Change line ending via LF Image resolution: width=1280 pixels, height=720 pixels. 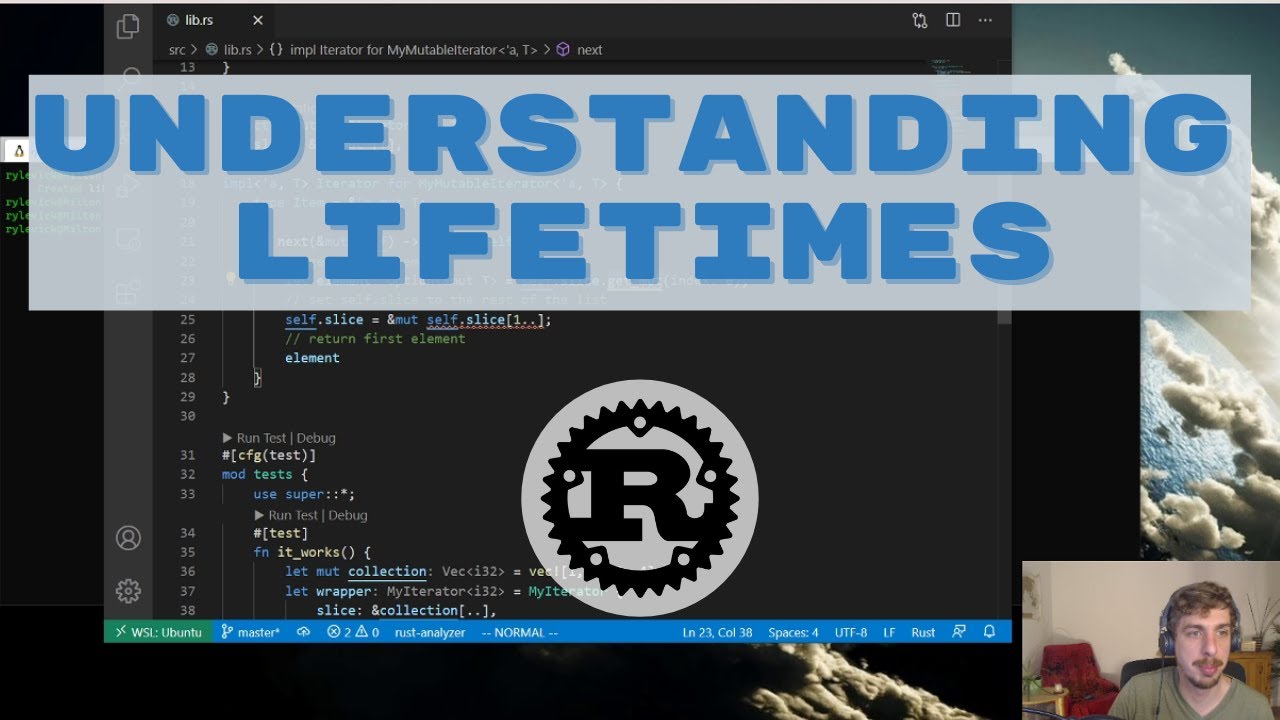pyautogui.click(x=889, y=632)
